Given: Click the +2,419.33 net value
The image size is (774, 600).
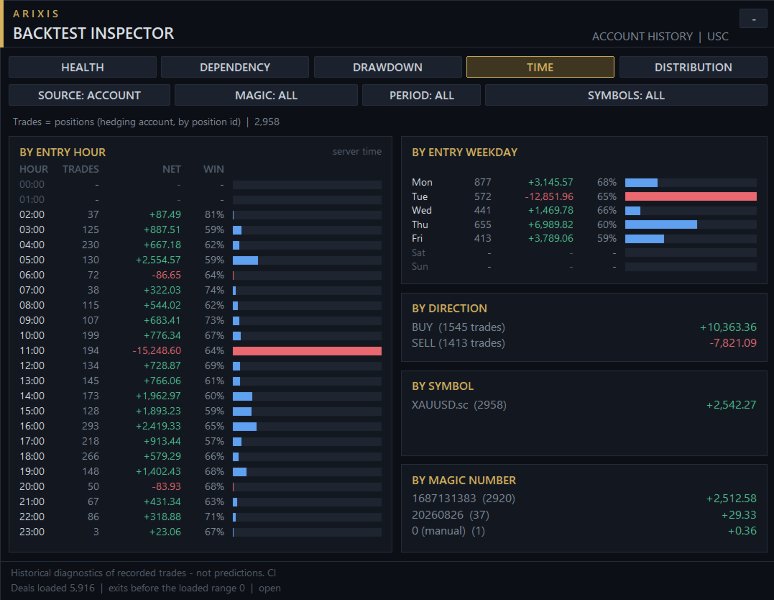Looking at the screenshot, I should [x=158, y=426].
